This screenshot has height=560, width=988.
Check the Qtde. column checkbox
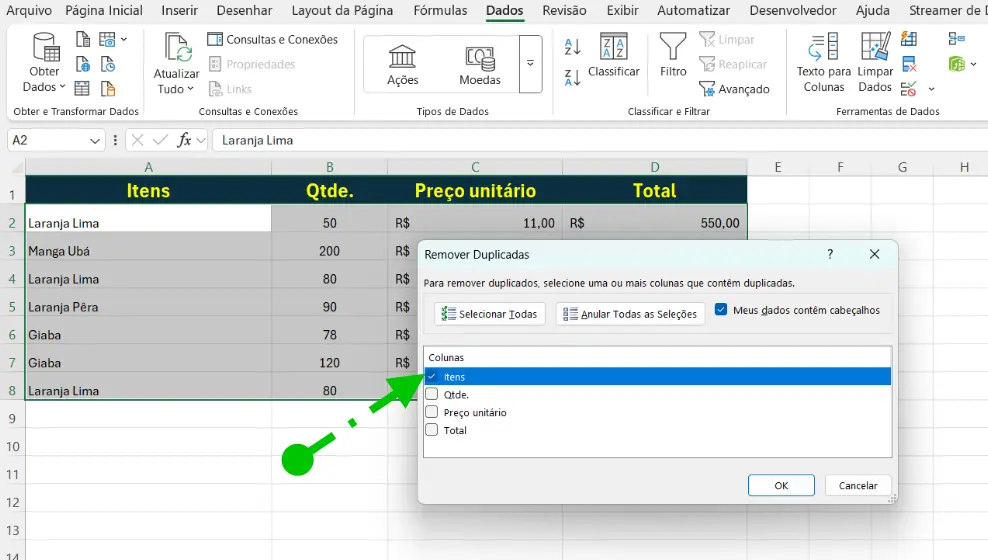tap(432, 394)
